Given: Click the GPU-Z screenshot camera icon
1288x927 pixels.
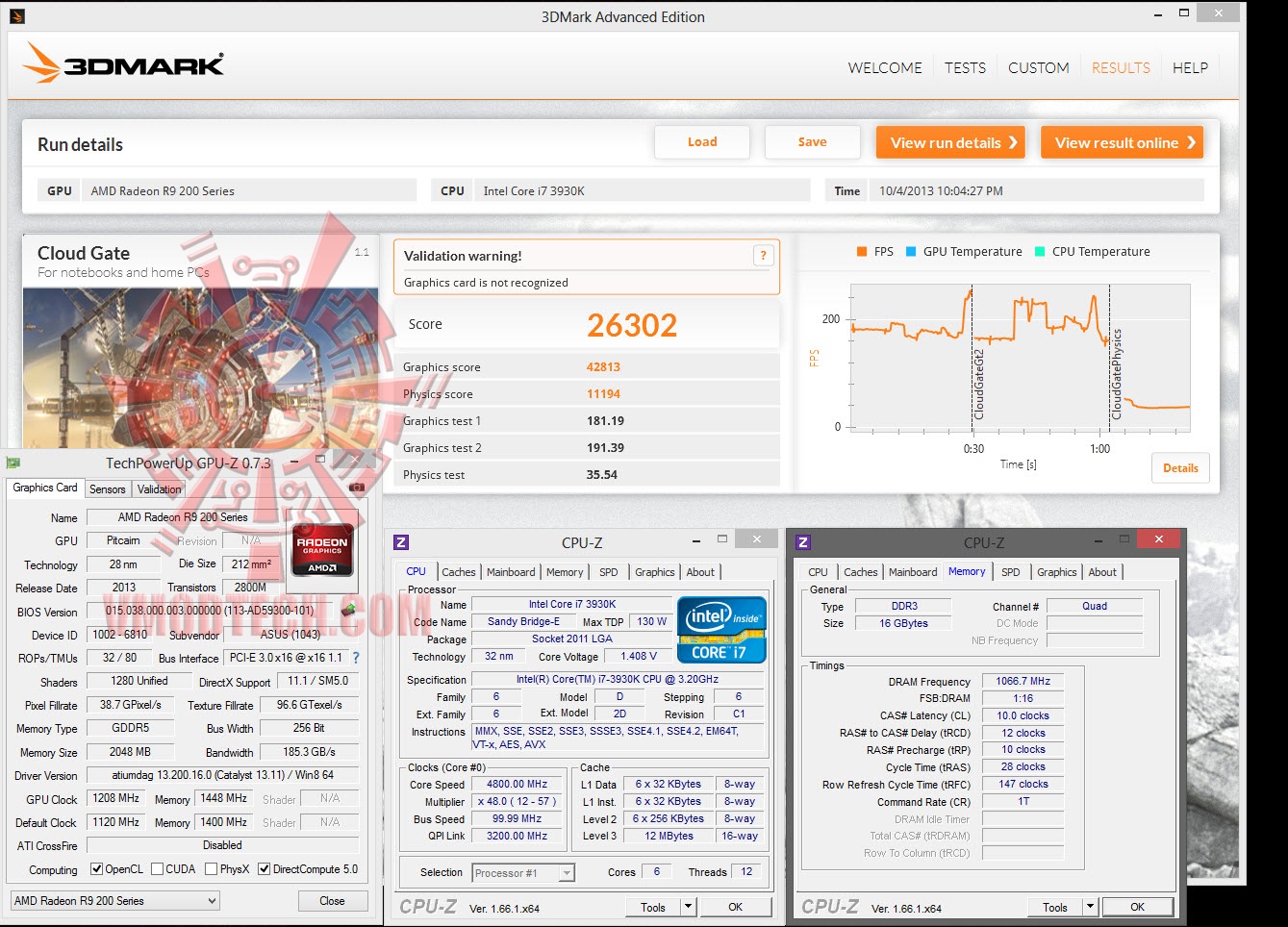Looking at the screenshot, I should [356, 488].
